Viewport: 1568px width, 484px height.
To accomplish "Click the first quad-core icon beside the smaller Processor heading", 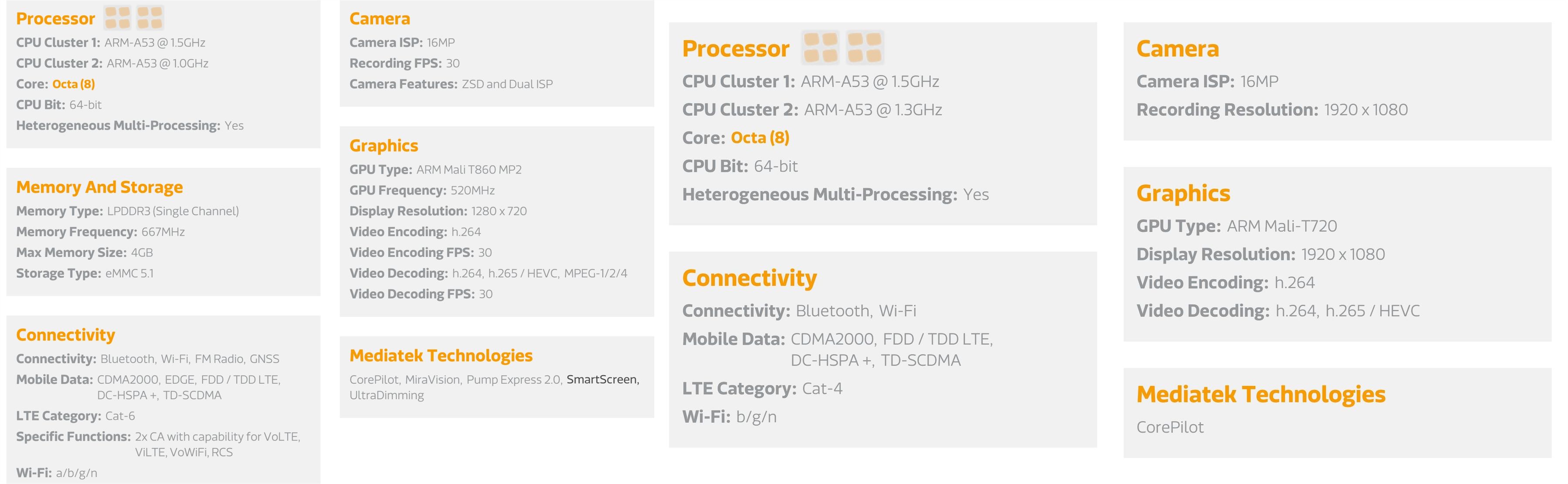I will point(118,18).
